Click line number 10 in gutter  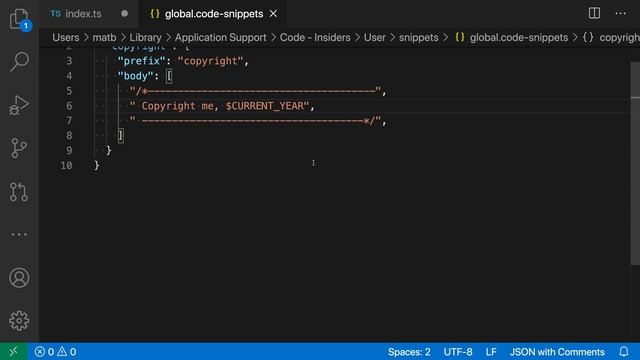pyautogui.click(x=67, y=166)
